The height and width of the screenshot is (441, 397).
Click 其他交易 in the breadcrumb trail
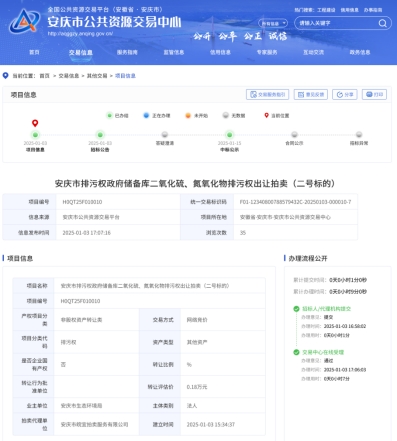97,76
